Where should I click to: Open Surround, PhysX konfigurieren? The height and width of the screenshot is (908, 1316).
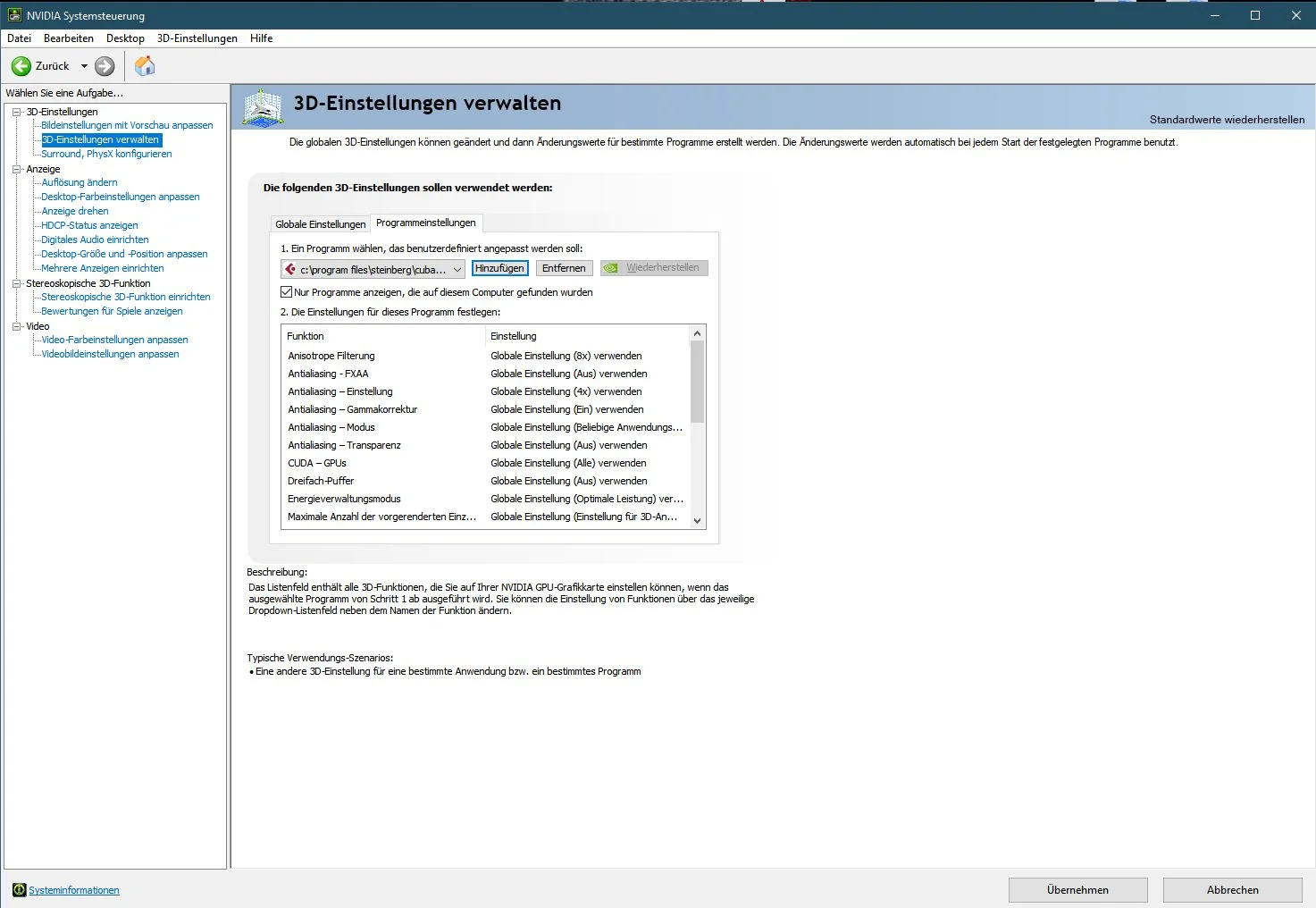[106, 154]
